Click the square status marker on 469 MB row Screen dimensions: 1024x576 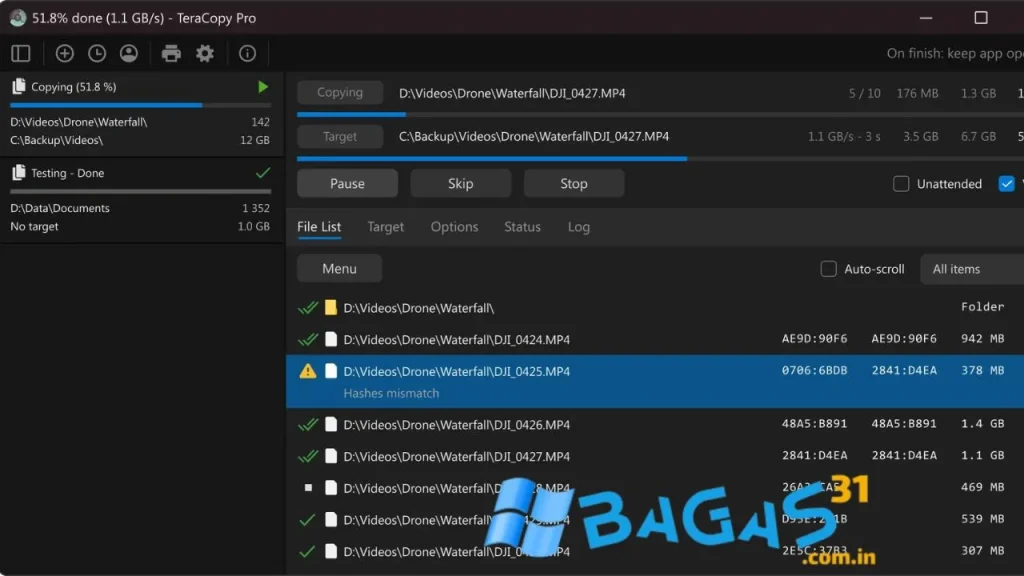click(x=308, y=487)
